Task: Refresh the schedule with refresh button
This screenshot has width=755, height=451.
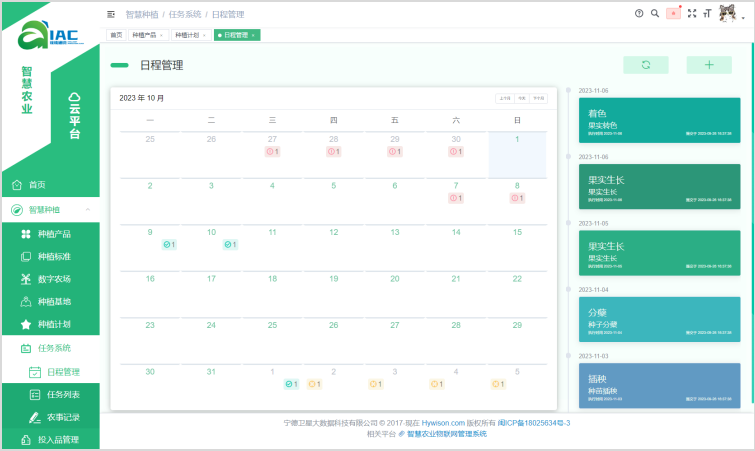Action: tap(646, 65)
